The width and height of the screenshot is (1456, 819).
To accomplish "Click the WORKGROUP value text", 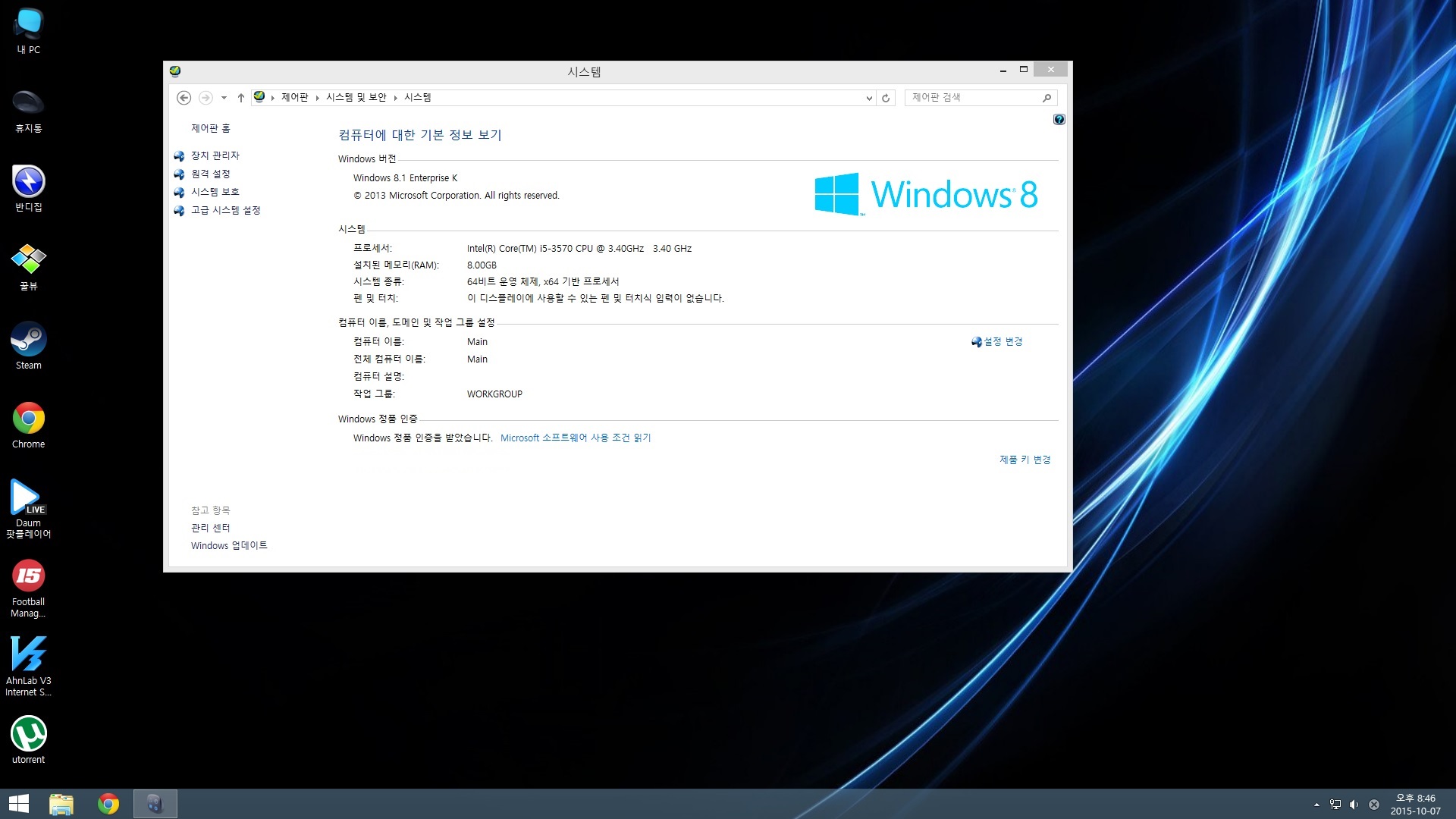I will click(x=494, y=394).
